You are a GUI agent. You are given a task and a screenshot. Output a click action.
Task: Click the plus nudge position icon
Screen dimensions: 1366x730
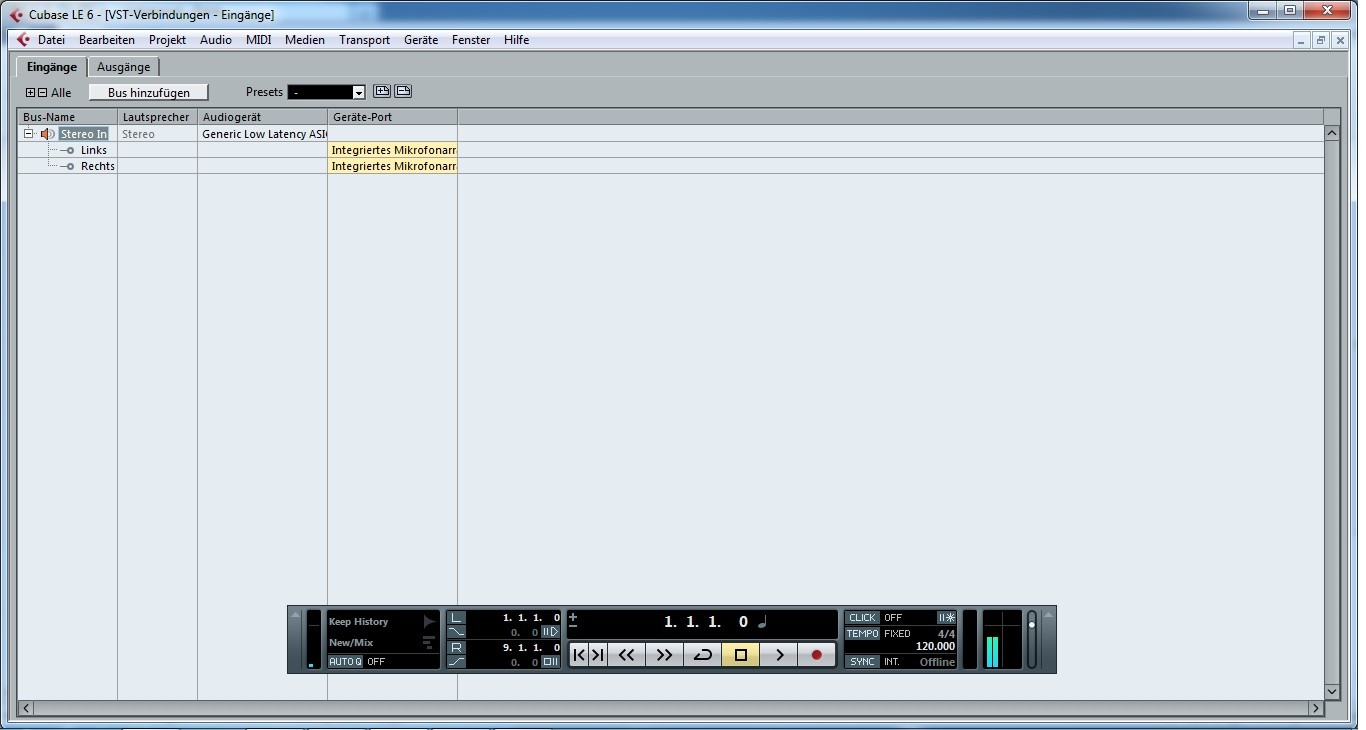pos(573,617)
